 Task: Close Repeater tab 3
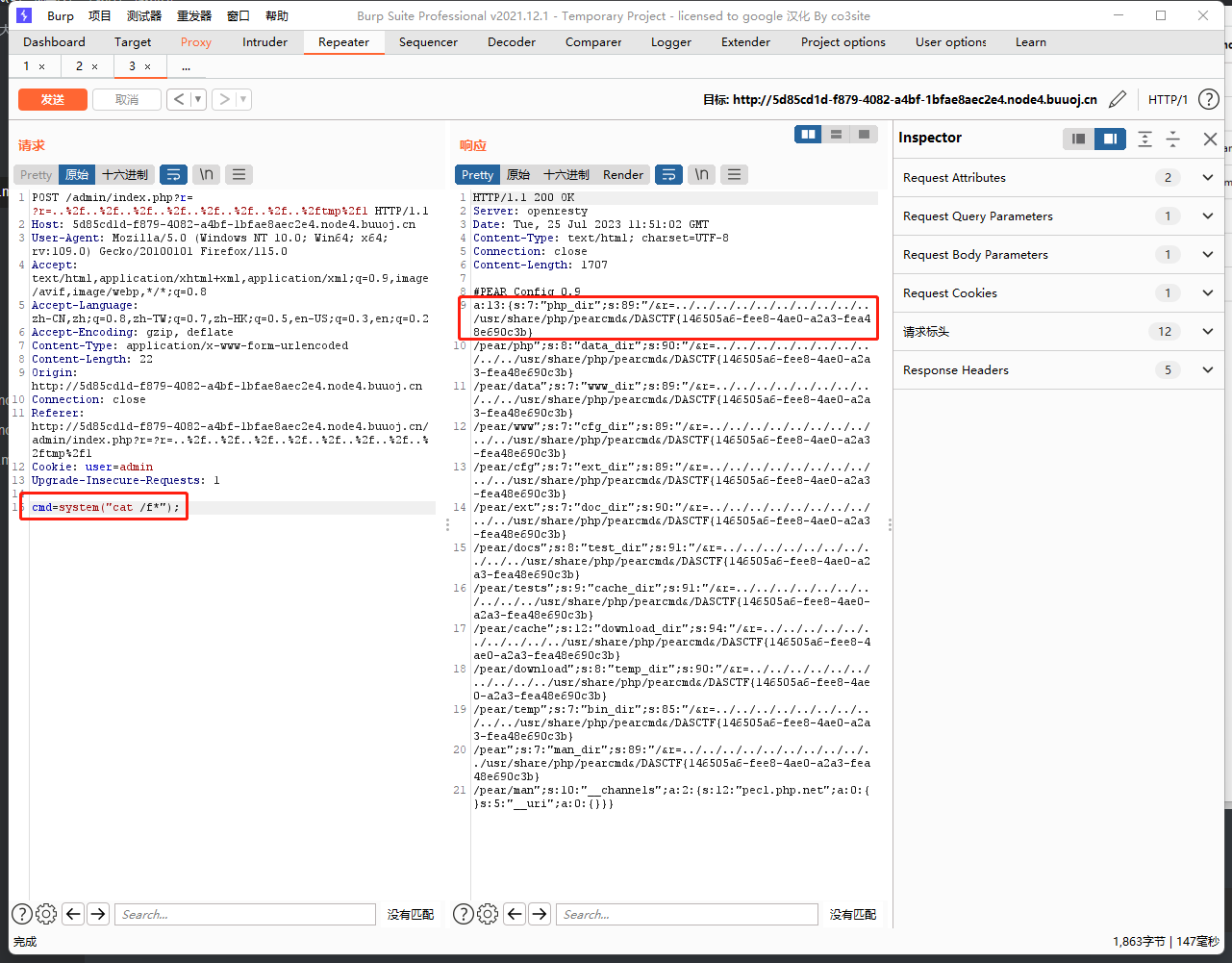click(147, 66)
